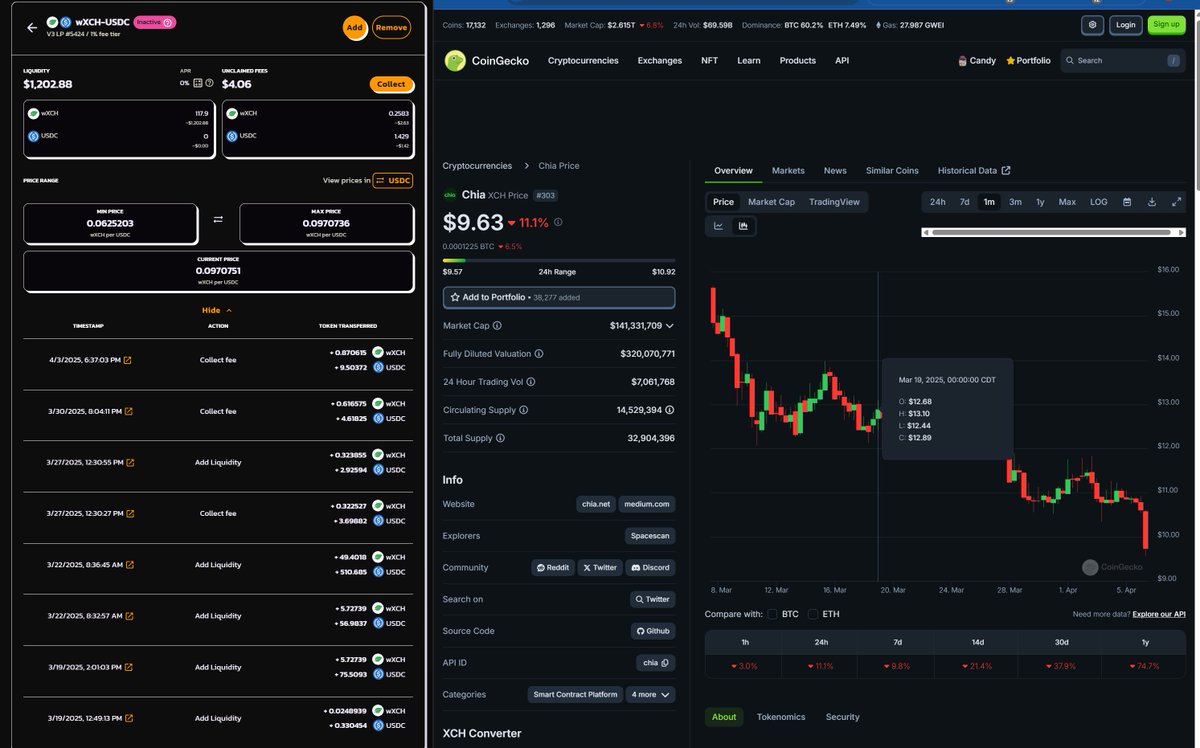1200x748 pixels.
Task: Select the Price chart mode
Action: pos(723,201)
